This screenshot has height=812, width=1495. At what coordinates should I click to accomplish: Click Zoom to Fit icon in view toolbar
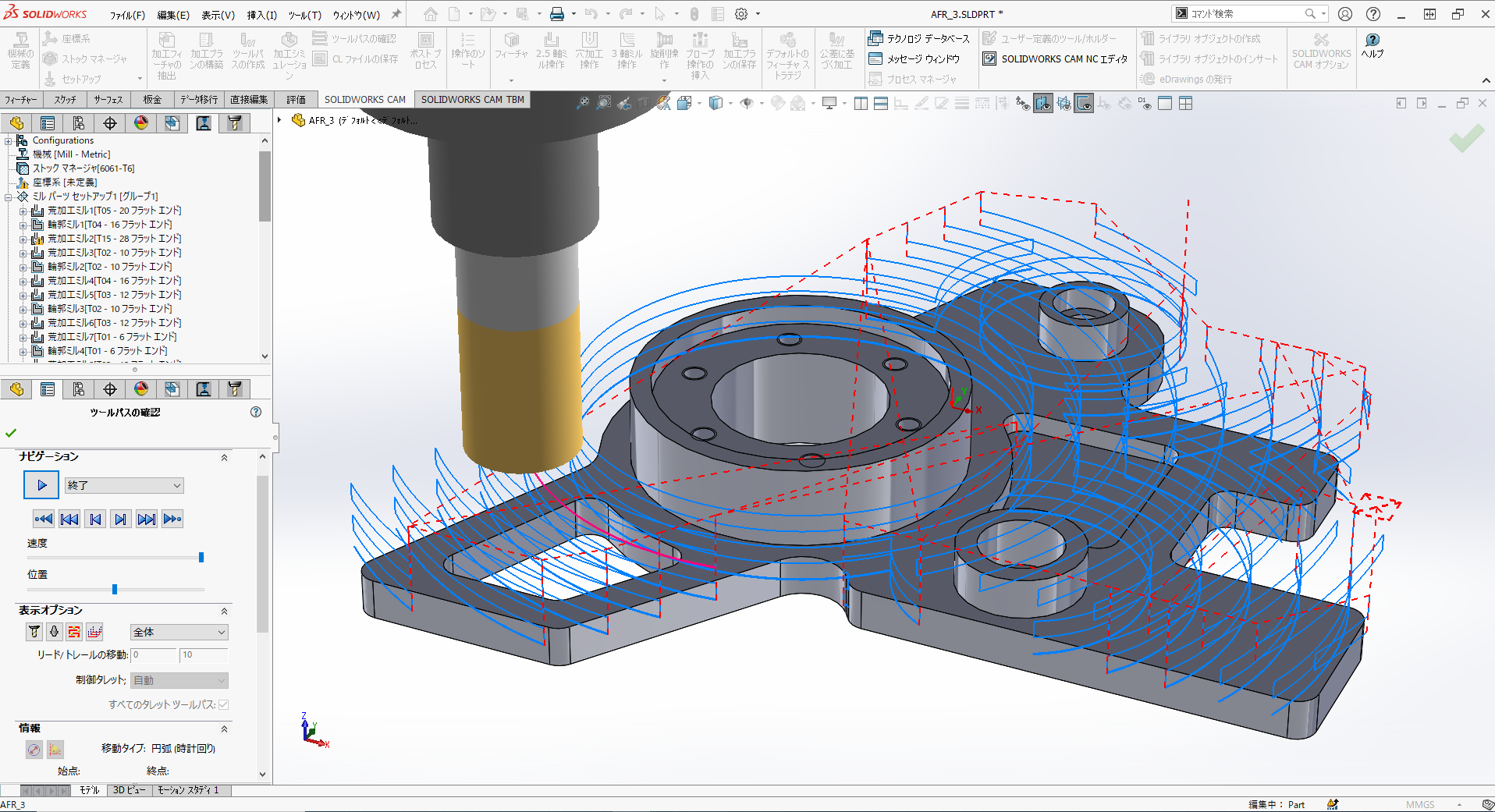pos(583,103)
